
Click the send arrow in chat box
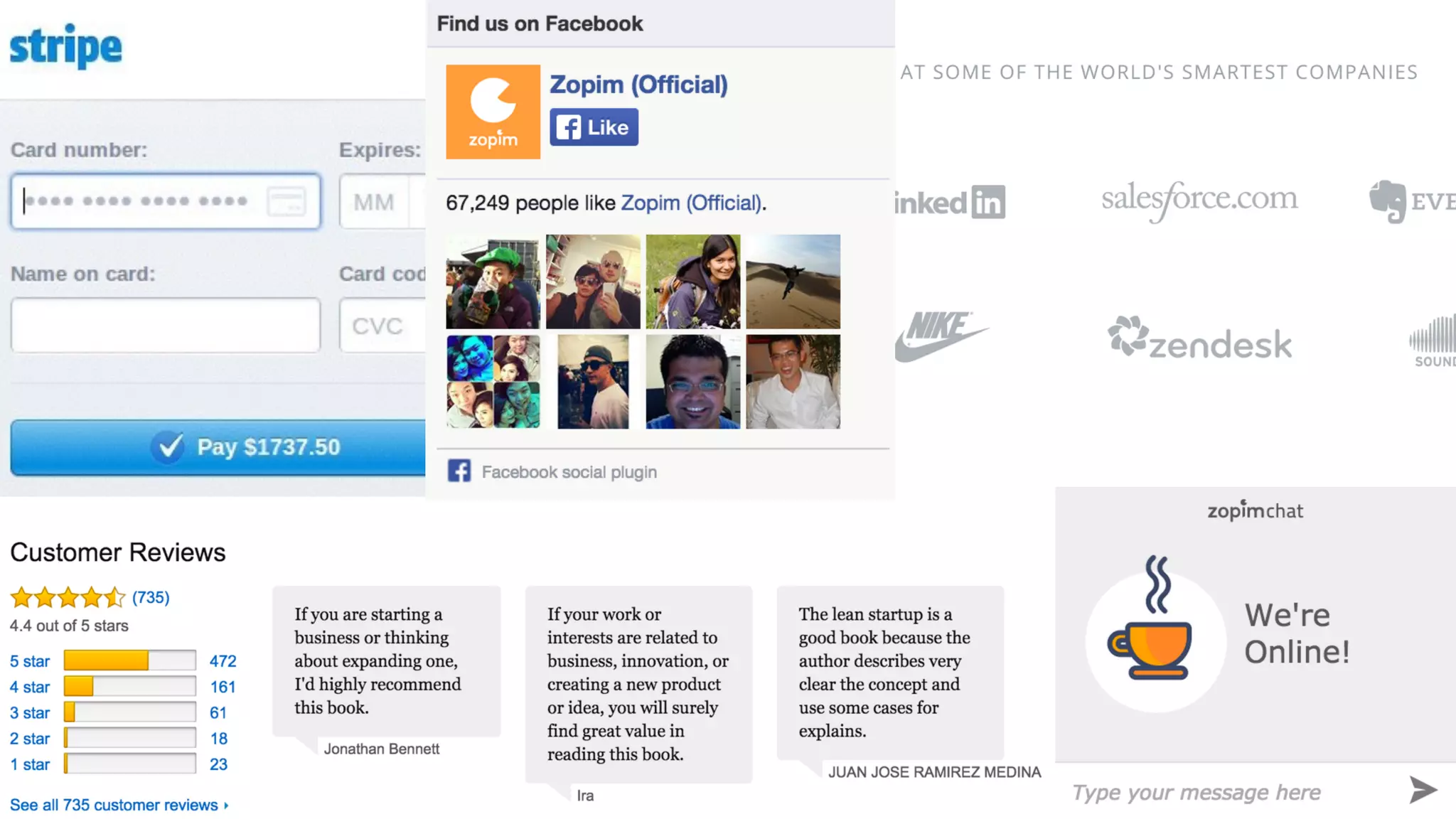click(1423, 790)
